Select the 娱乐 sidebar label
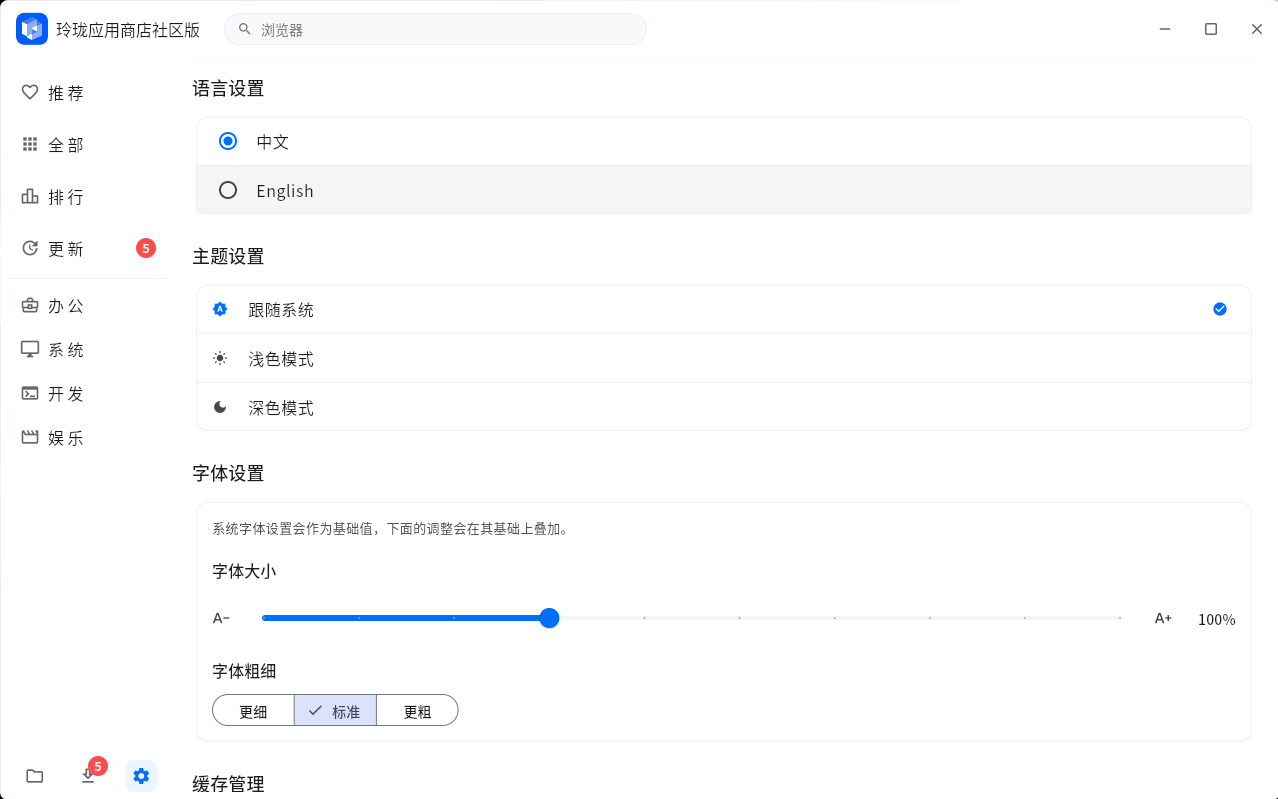Image resolution: width=1278 pixels, height=799 pixels. [66, 438]
